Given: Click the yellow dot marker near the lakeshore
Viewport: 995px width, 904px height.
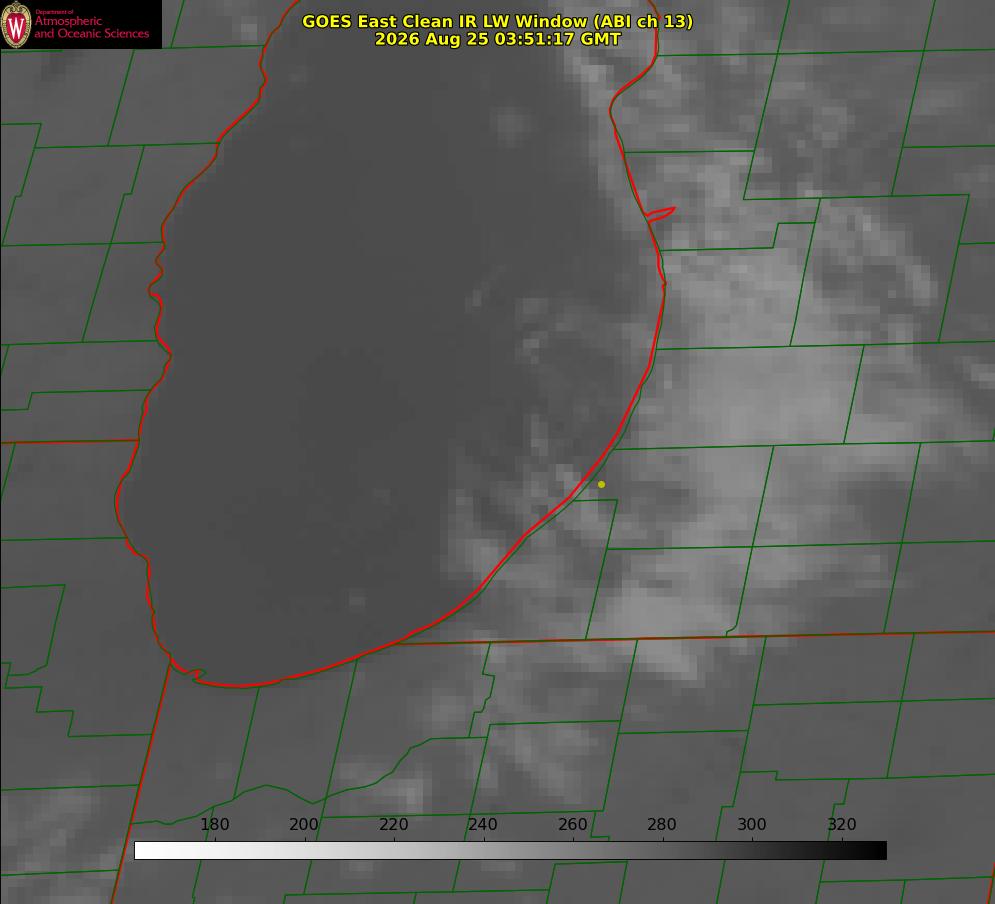Looking at the screenshot, I should pyautogui.click(x=601, y=484).
